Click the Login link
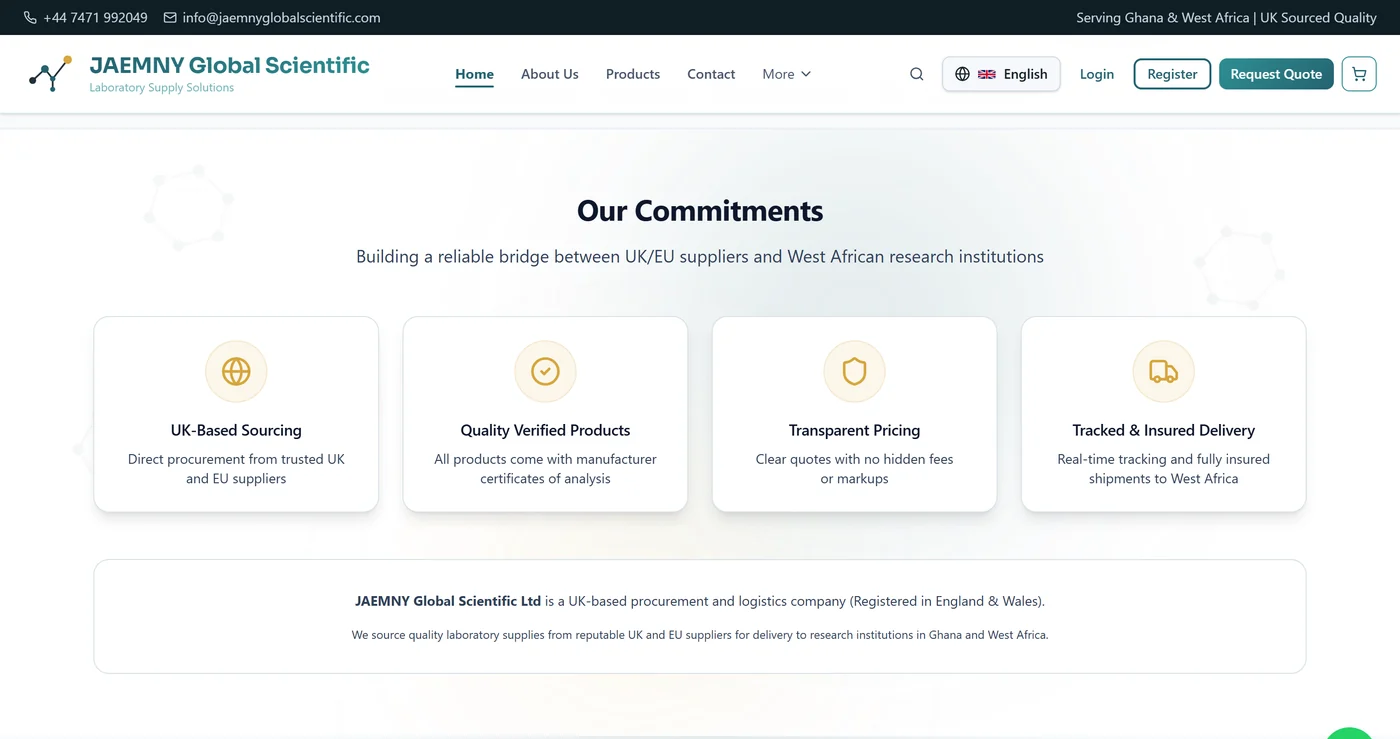This screenshot has width=1400, height=739. tap(1097, 74)
